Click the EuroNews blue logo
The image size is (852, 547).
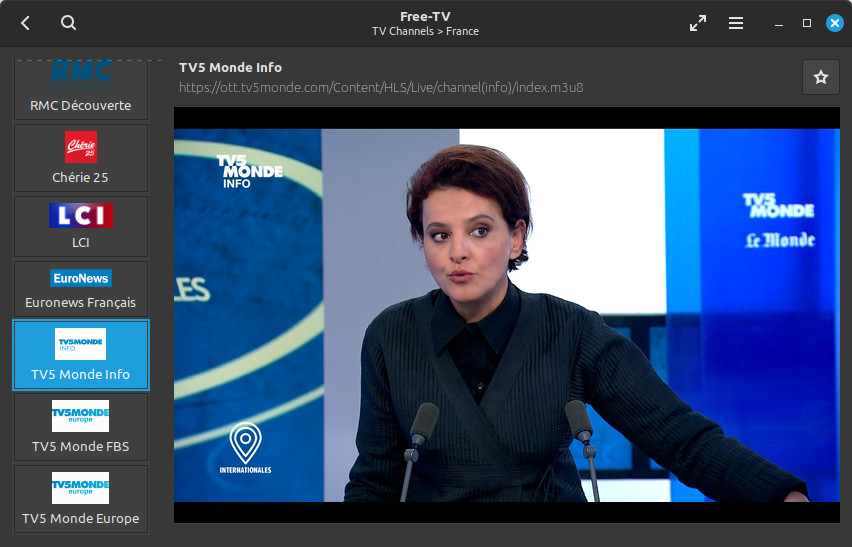pyautogui.click(x=81, y=278)
